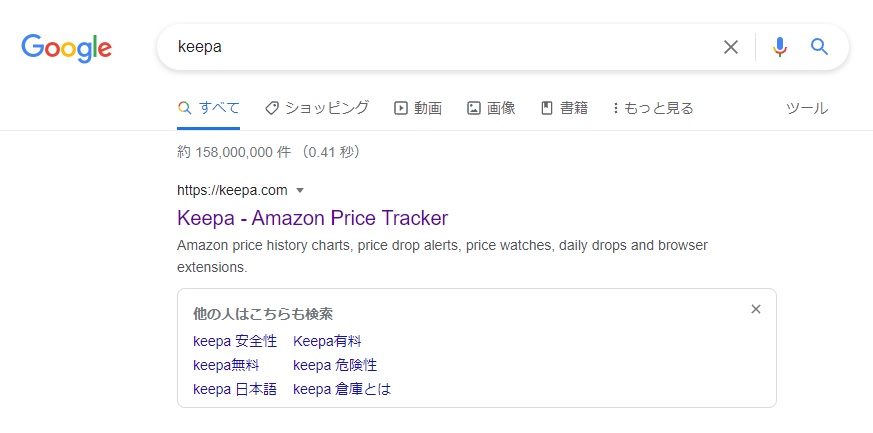Screen dimensions: 873x433
Task: Switch to the ショッピング tab
Action: (x=317, y=108)
